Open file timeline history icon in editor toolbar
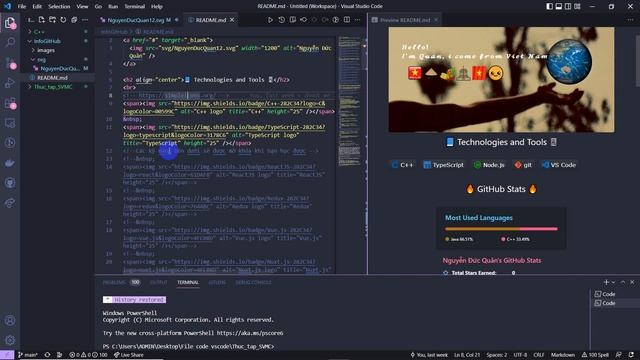640x360 pixels. 282,20
